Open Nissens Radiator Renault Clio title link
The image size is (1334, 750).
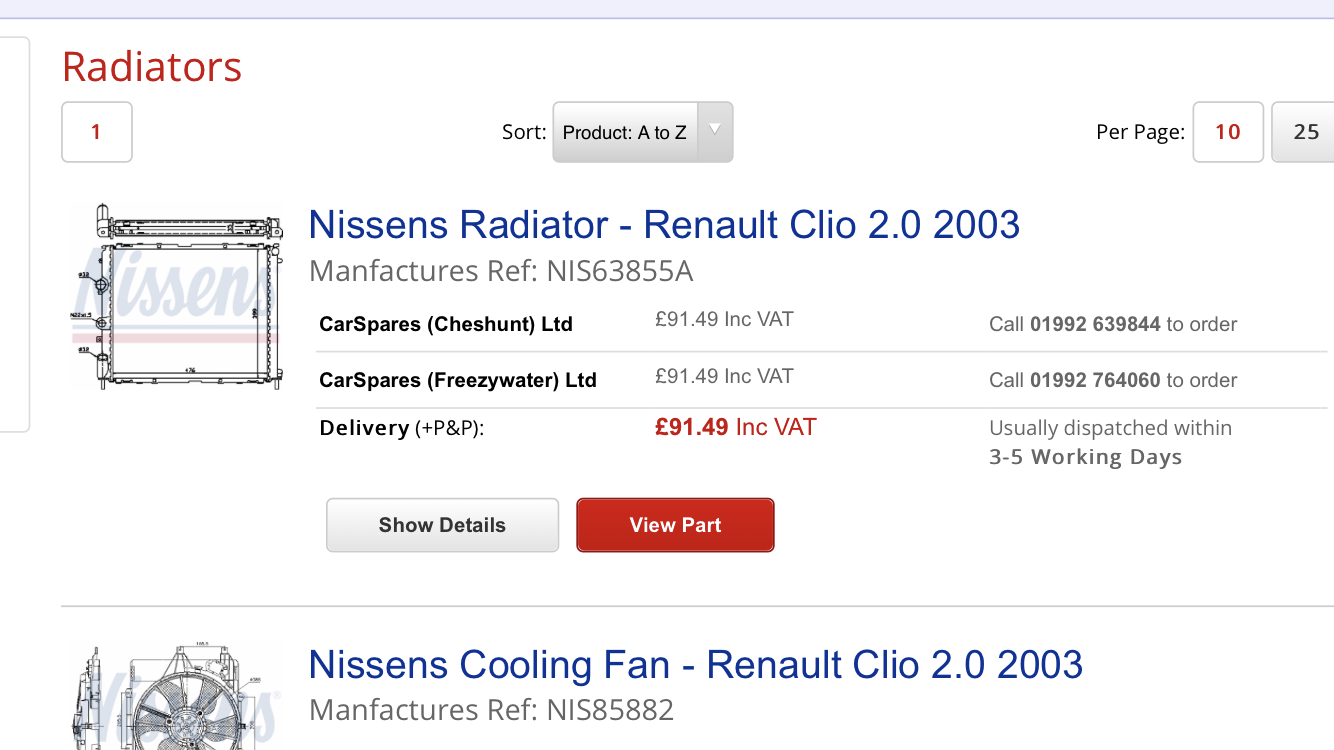click(x=664, y=224)
